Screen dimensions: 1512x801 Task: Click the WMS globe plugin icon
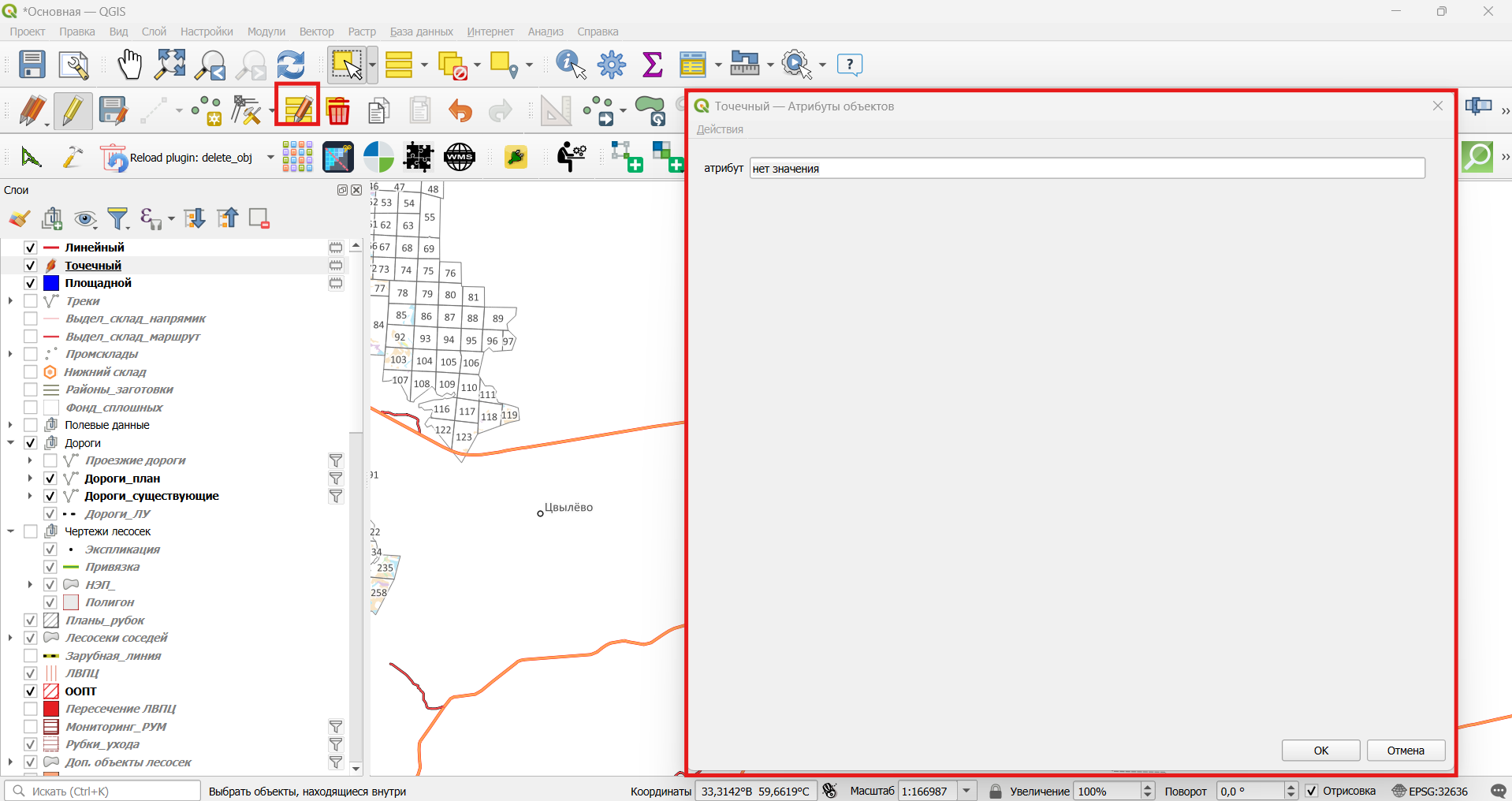(x=460, y=157)
